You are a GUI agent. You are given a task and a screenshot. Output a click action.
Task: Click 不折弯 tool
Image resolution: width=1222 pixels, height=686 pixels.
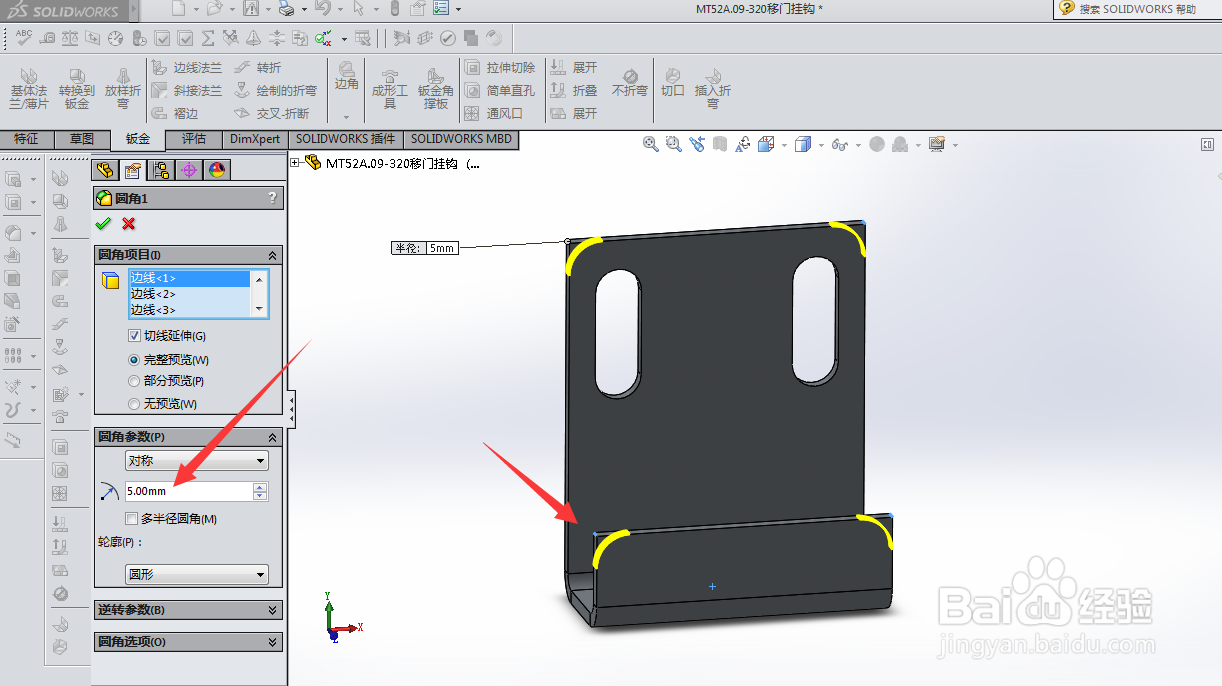630,83
